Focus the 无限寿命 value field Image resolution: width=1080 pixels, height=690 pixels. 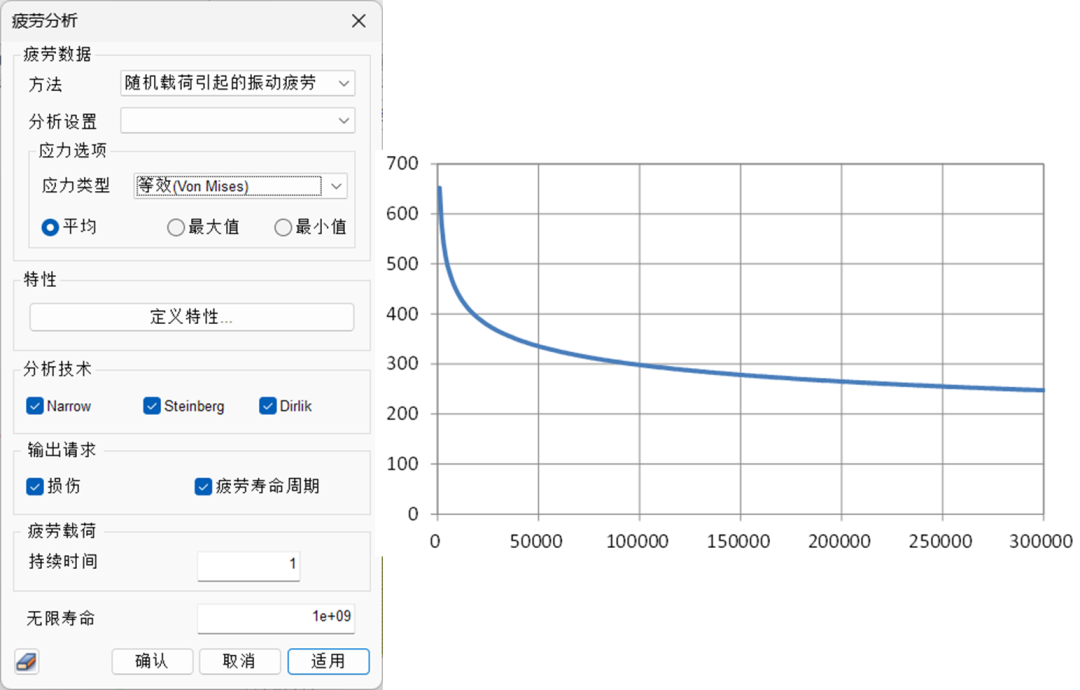tap(275, 617)
